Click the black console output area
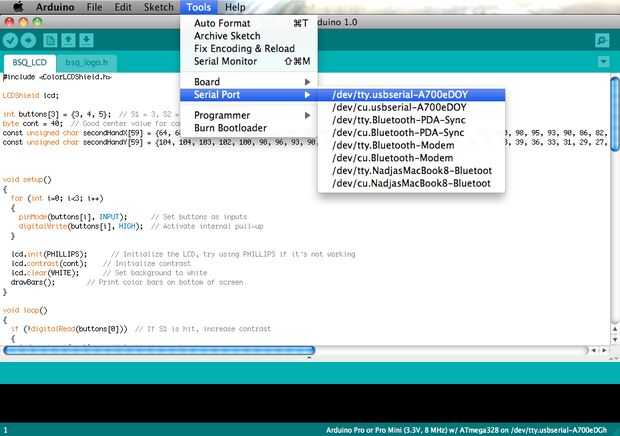620x436 pixels. 310,403
